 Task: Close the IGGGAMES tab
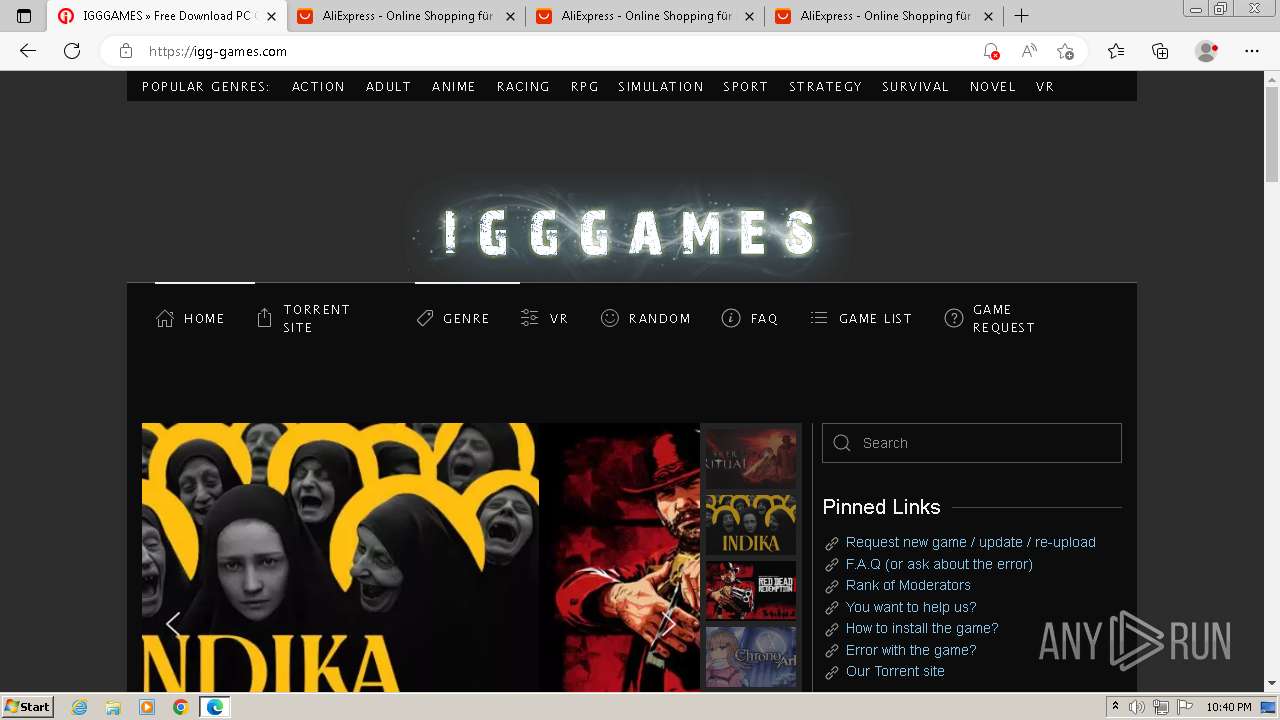[271, 16]
